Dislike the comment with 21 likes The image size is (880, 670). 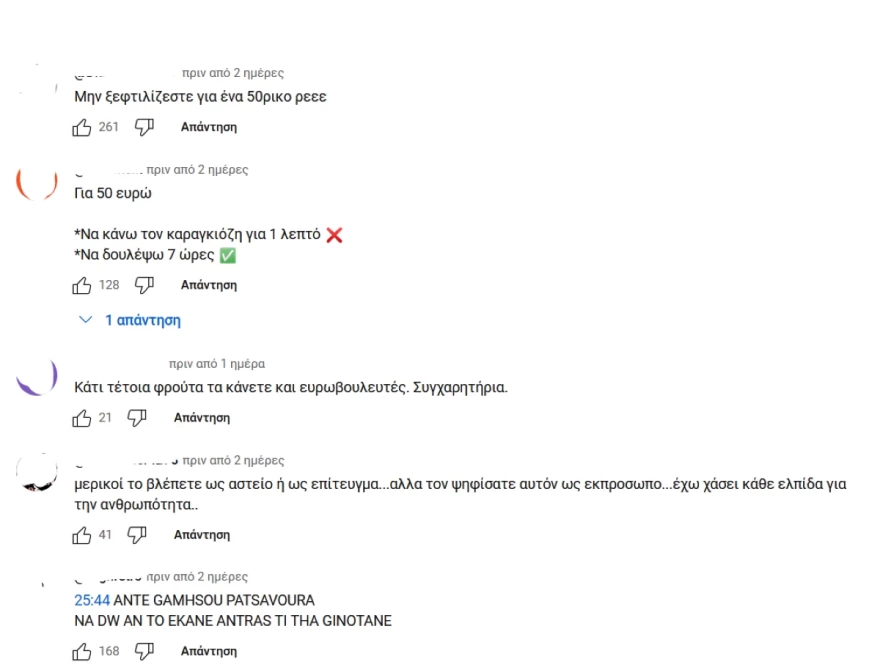tap(137, 417)
